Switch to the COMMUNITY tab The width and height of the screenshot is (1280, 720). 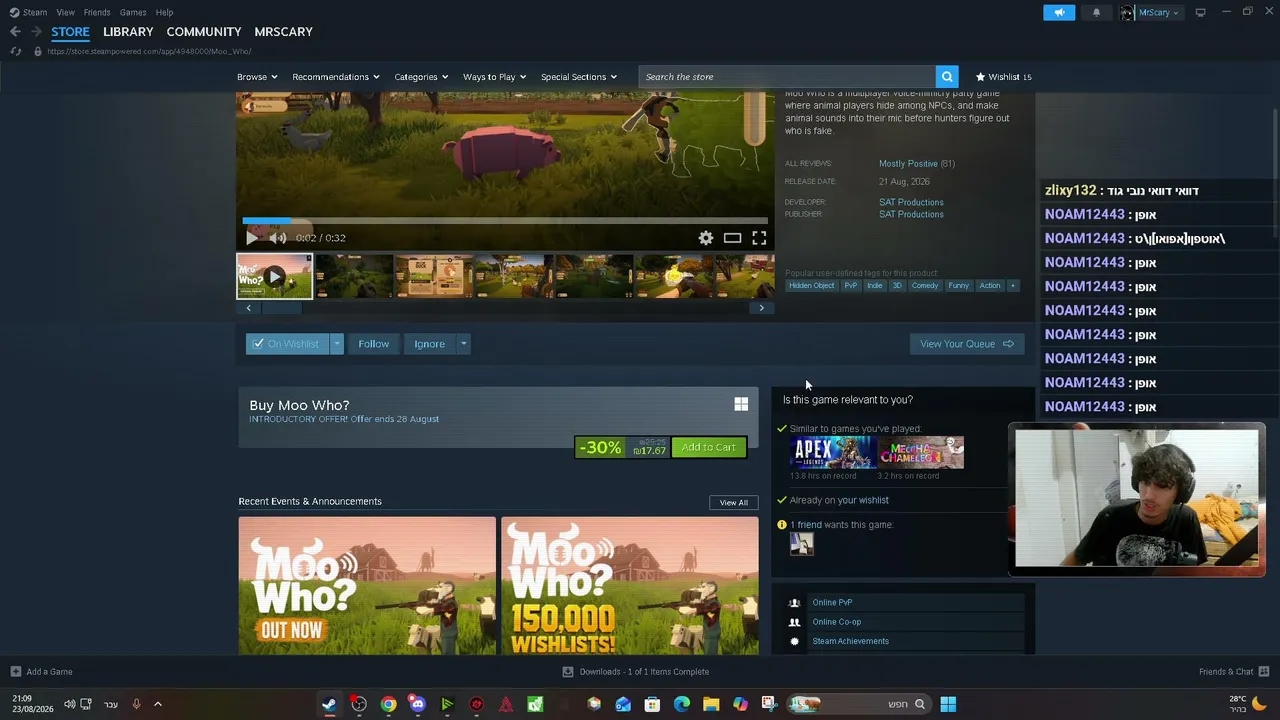[204, 32]
